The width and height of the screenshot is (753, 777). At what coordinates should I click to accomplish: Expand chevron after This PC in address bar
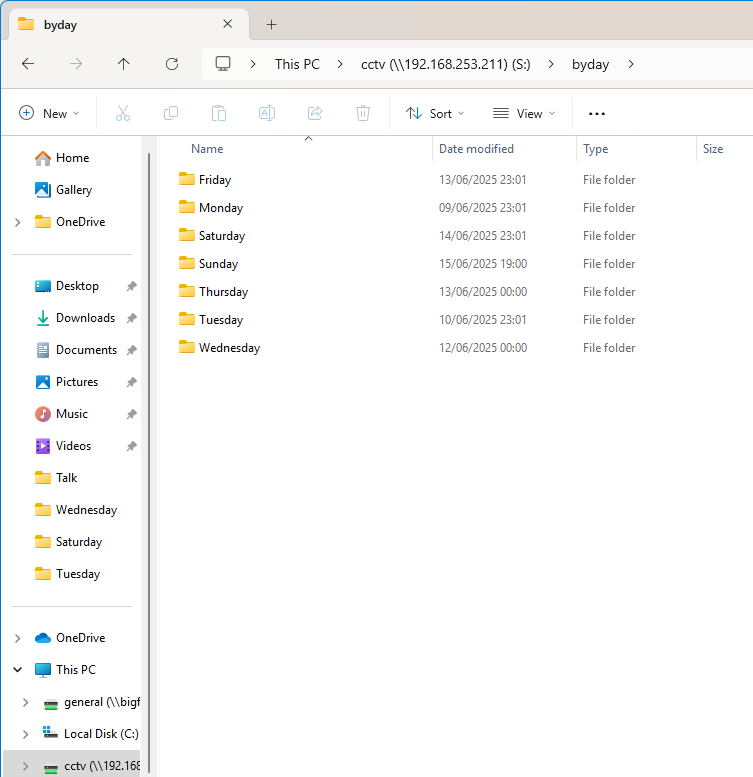(340, 64)
